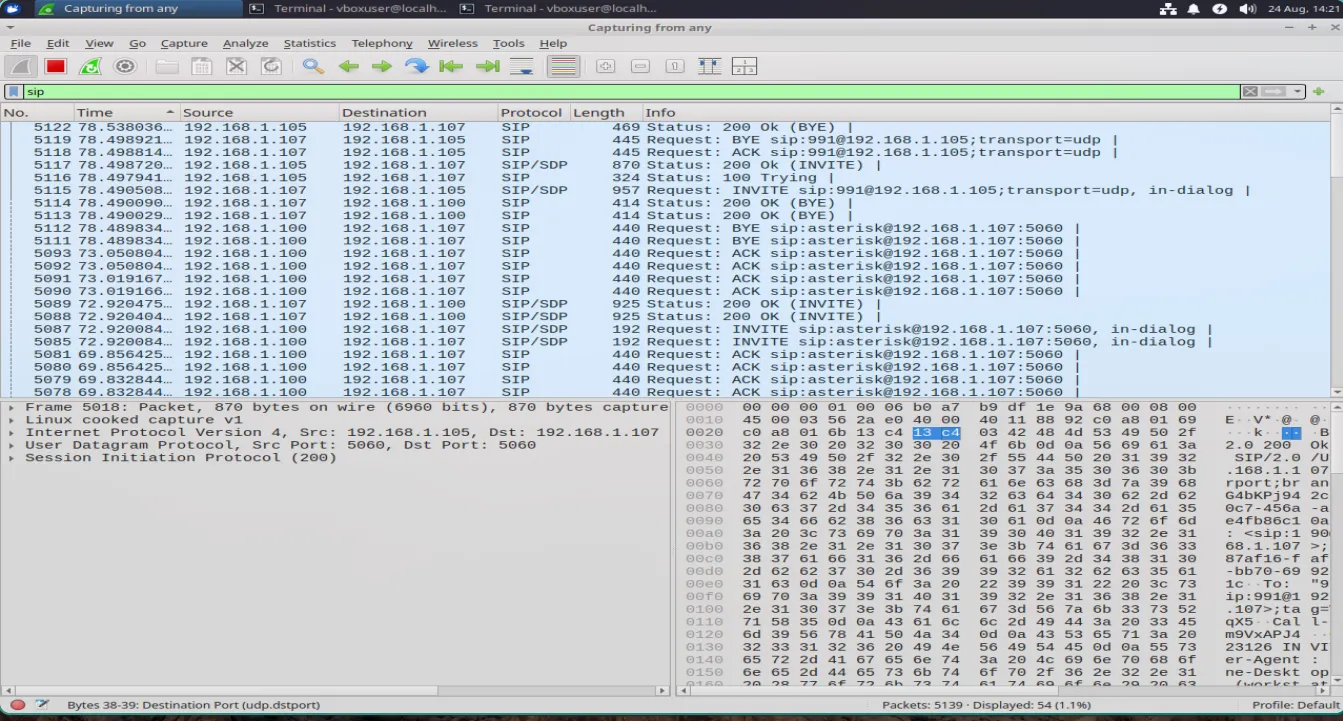Toggle packet colorization rules

564,66
